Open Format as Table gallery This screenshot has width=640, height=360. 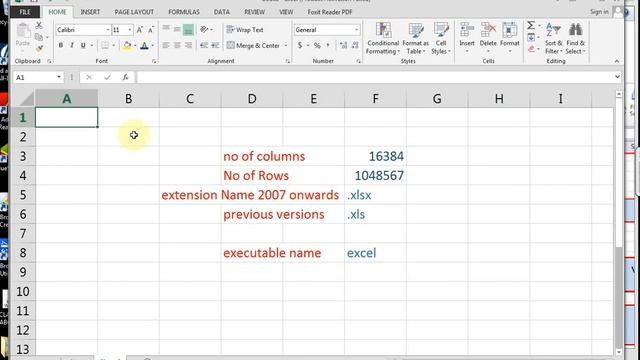pos(416,39)
